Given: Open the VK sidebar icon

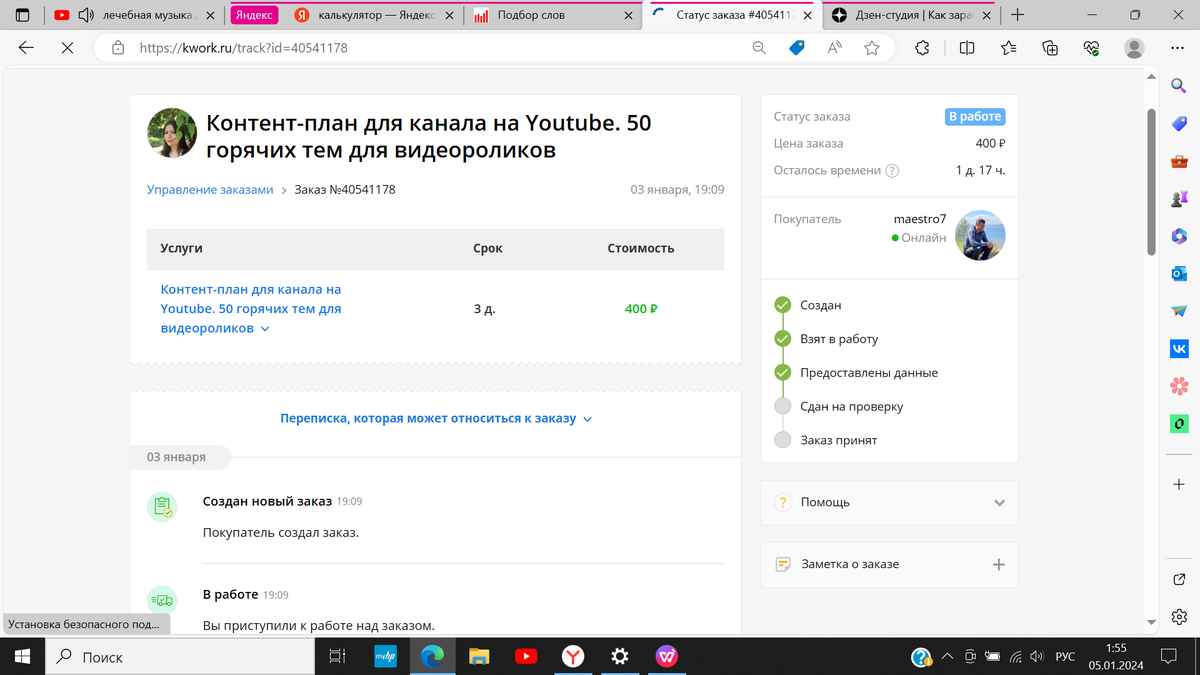Looking at the screenshot, I should (1179, 348).
